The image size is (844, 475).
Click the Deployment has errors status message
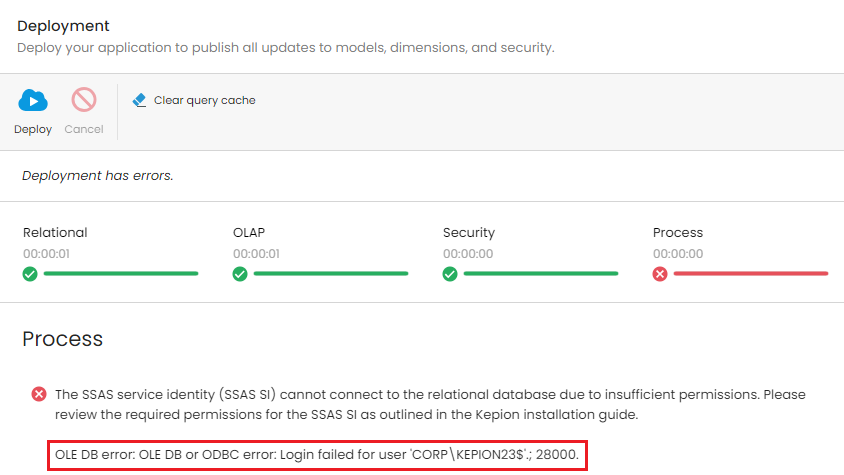point(97,176)
